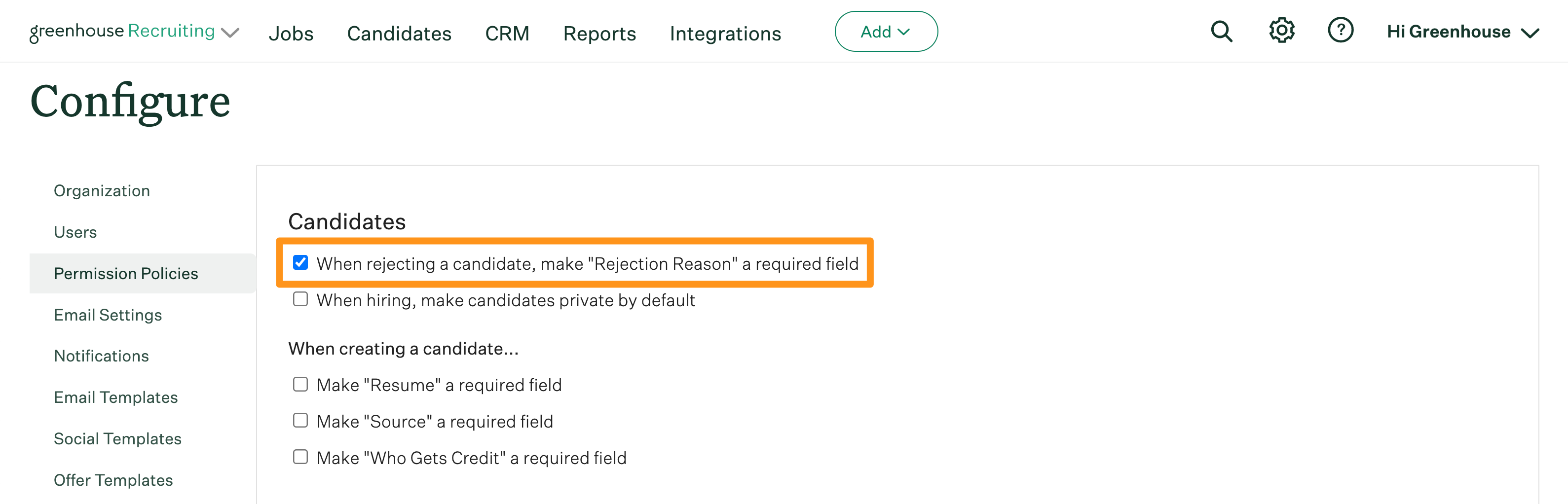Screen dimensions: 1568x504
Task: Check Make "Who Gets Credit" a required field
Action: click(300, 457)
